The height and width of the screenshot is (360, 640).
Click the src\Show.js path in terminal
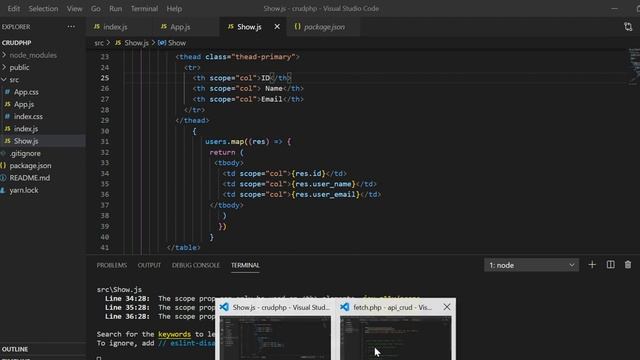pyautogui.click(x=119, y=290)
